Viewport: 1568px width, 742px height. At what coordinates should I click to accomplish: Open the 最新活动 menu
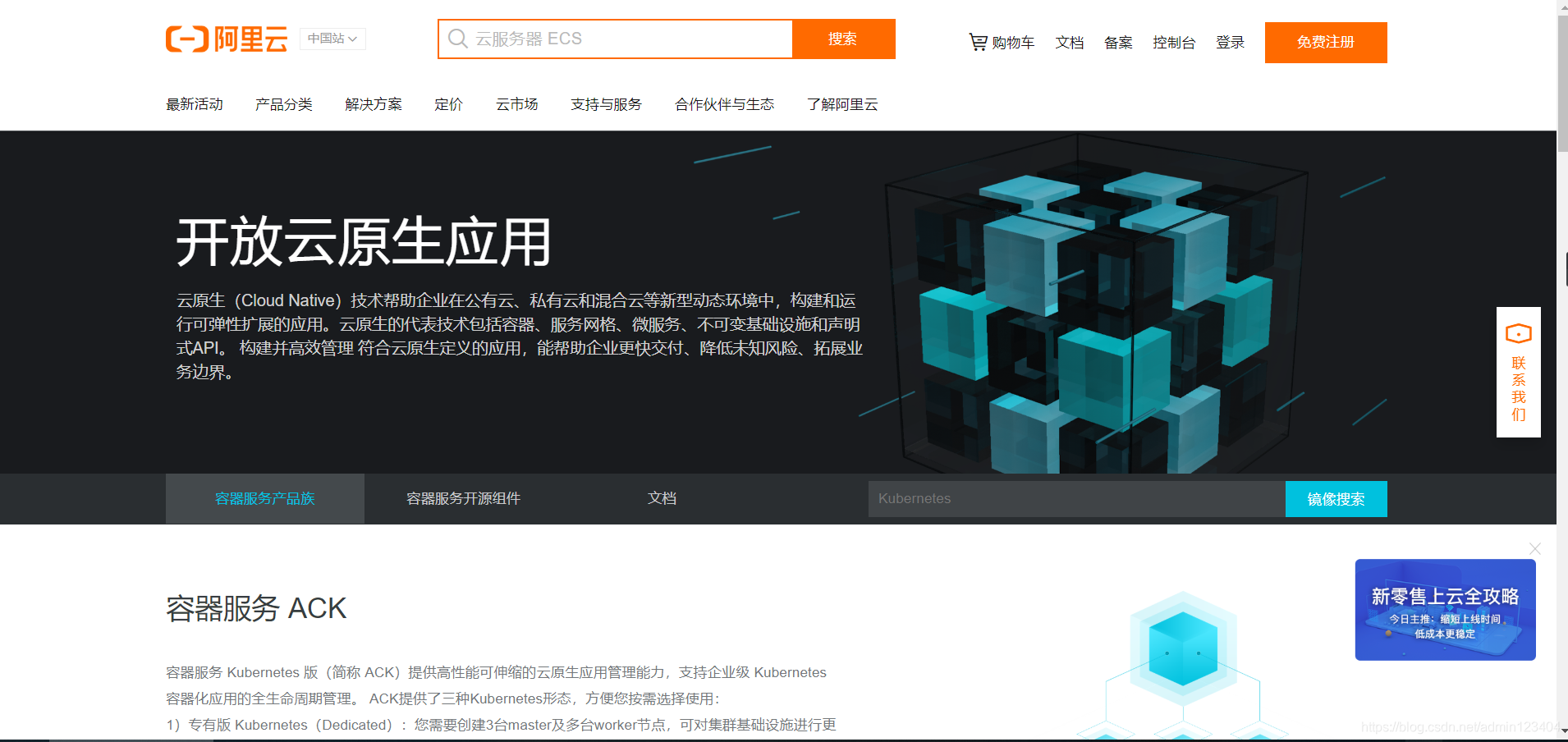tap(195, 104)
